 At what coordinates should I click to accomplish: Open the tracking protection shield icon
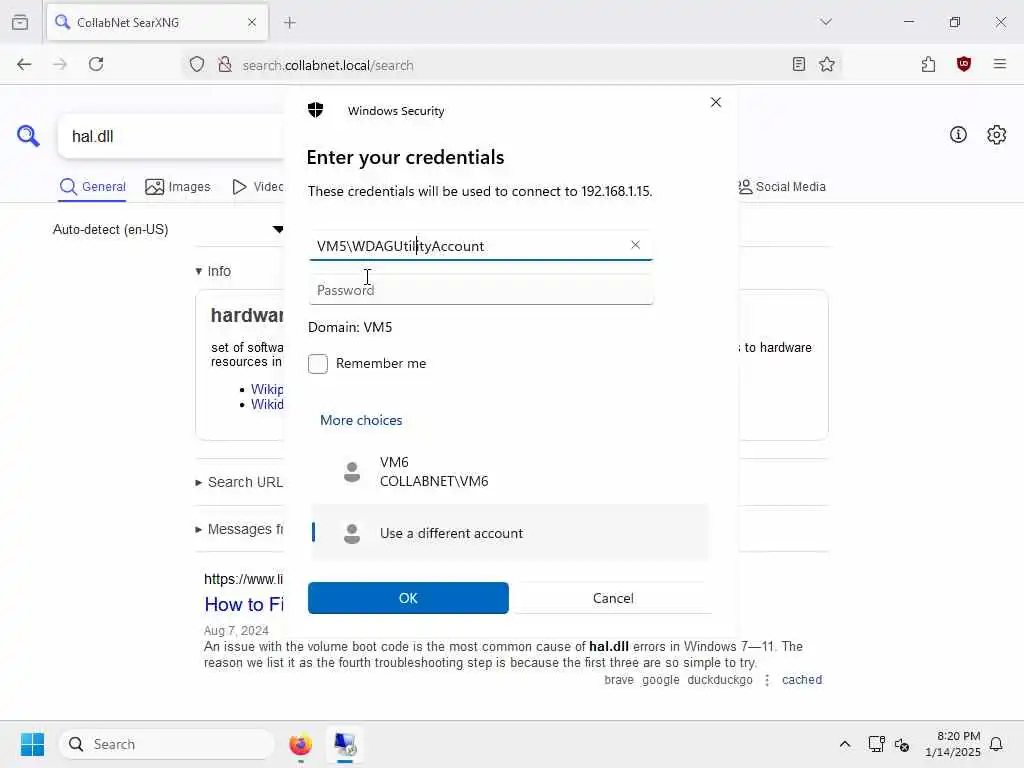197,65
